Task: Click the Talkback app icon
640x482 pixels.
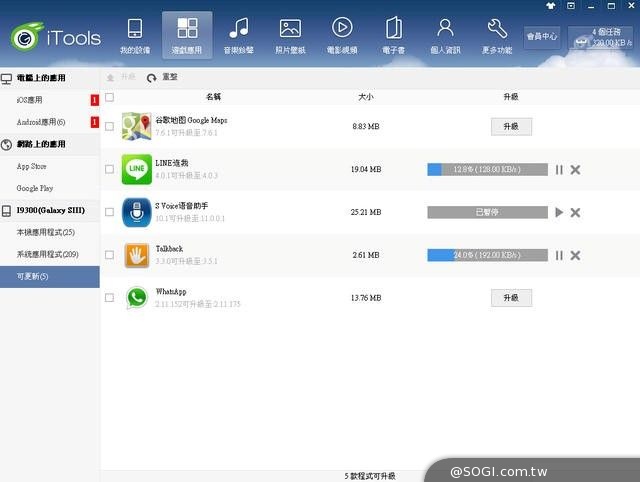Action: 136,255
